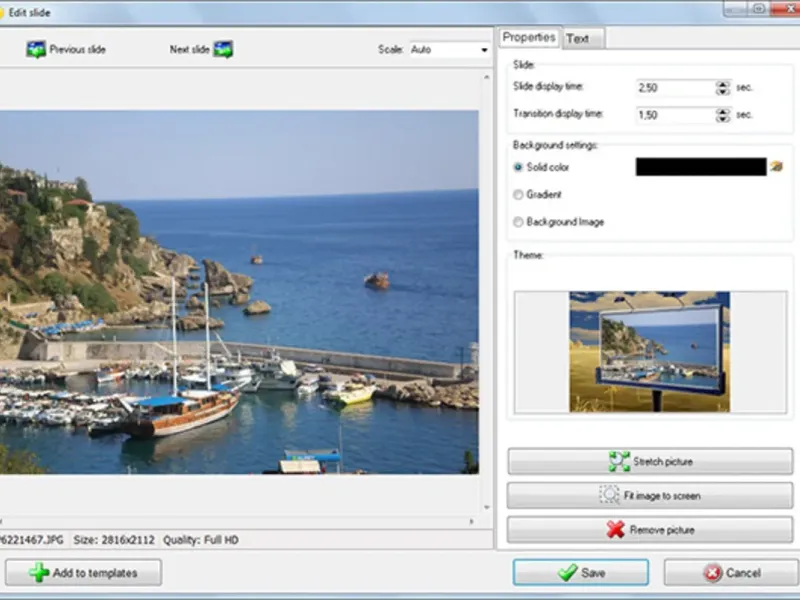Click the billboard theme thumbnail
This screenshot has width=800, height=600.
[x=649, y=352]
